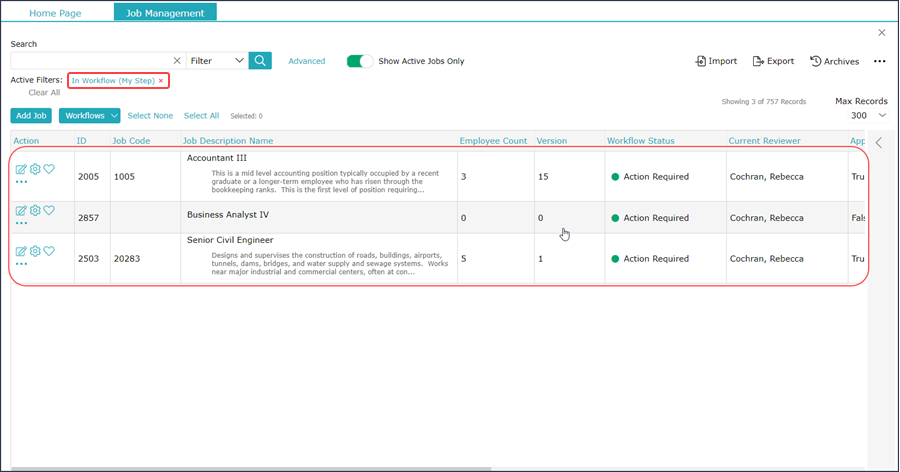900x472 pixels.
Task: Edit the Senior Civil Engineer job row
Action: (x=21, y=252)
